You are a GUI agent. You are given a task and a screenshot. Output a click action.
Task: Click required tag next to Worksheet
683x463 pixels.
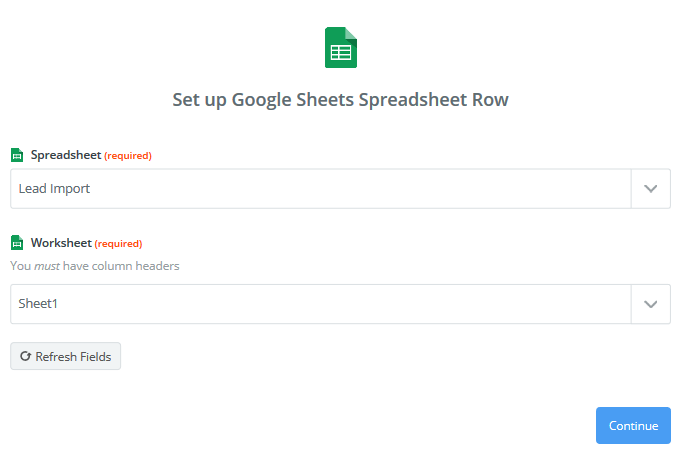pyautogui.click(x=118, y=244)
